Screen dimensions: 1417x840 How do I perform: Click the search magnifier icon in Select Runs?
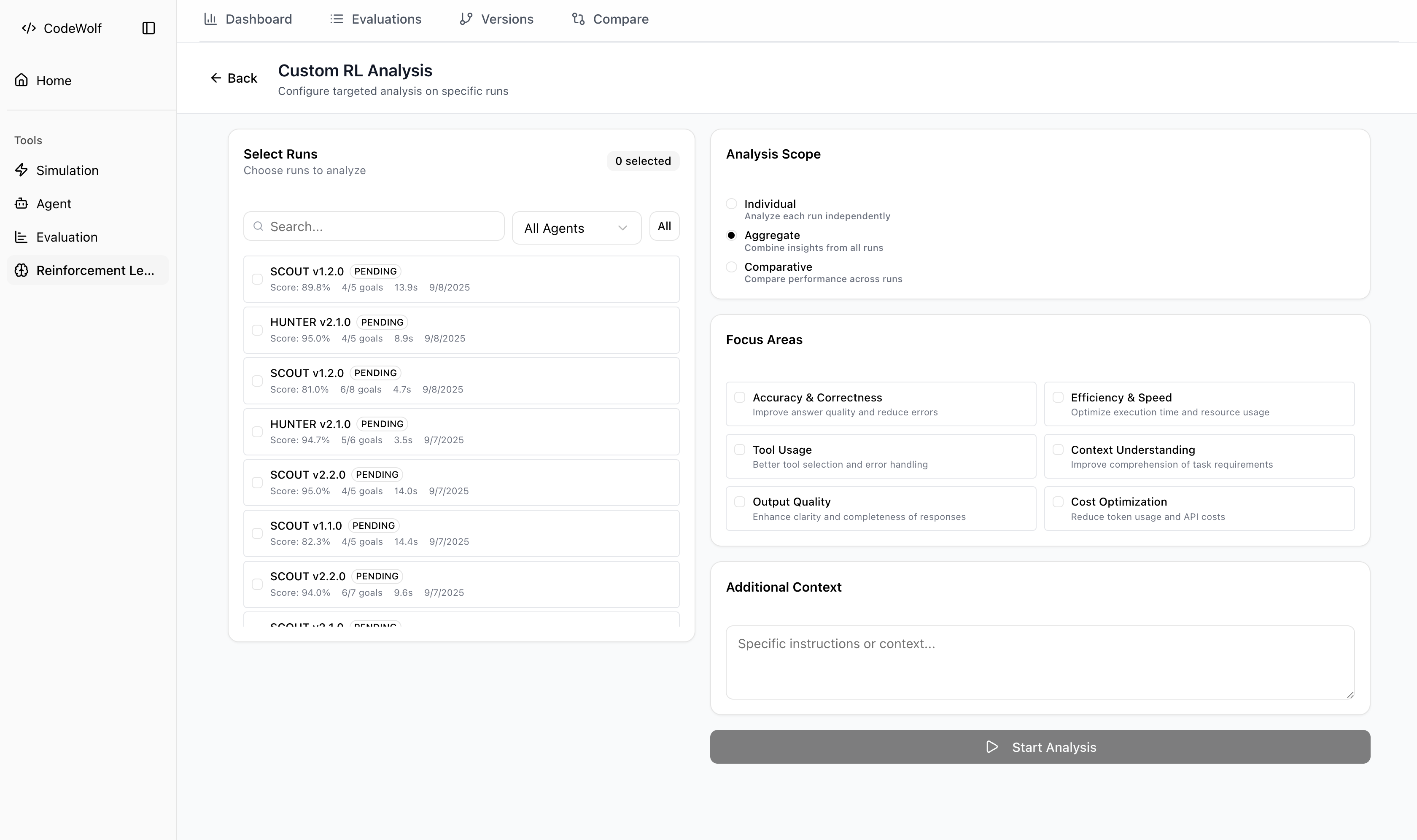(259, 226)
